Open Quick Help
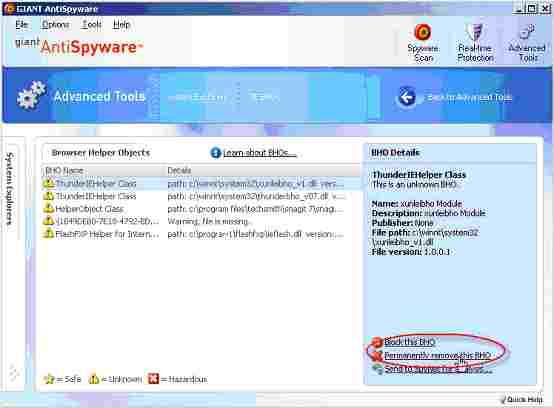554x408 pixels. tap(521, 400)
